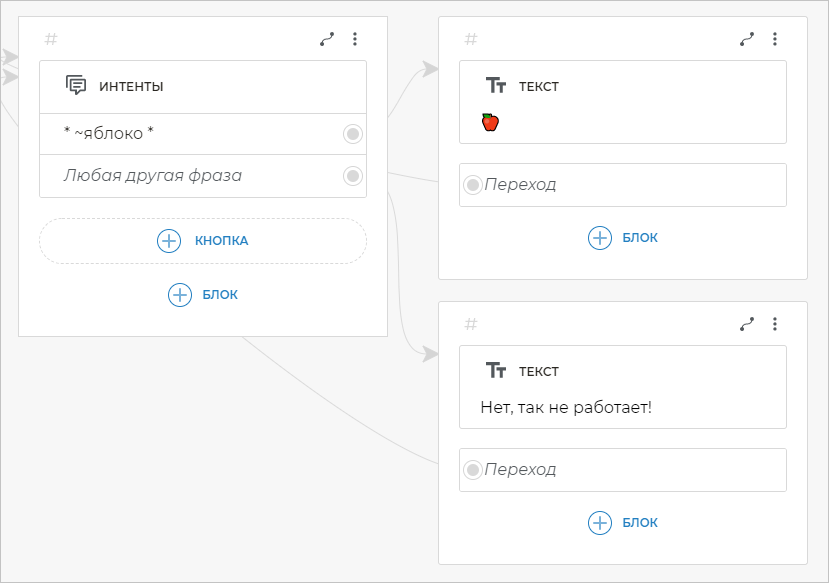Click the connector circle for Любая другая фраза

click(352, 176)
